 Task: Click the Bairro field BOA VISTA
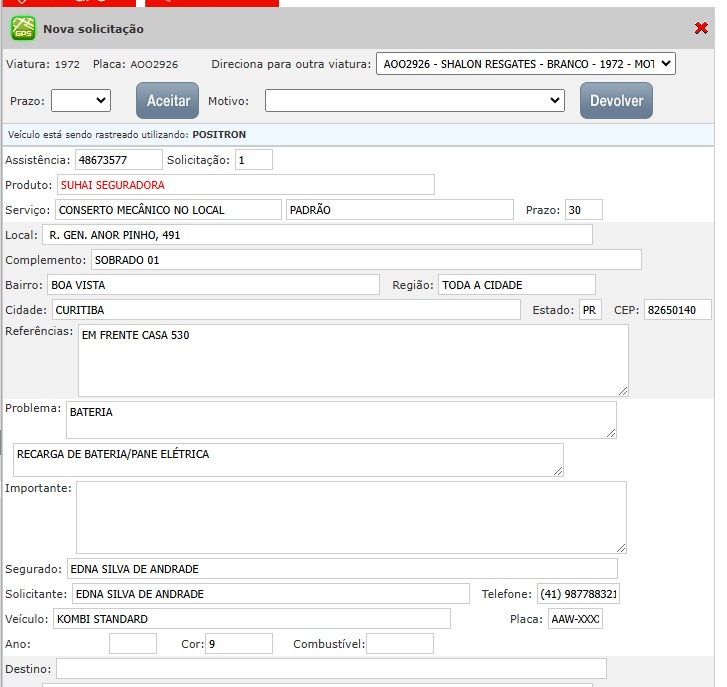point(213,285)
